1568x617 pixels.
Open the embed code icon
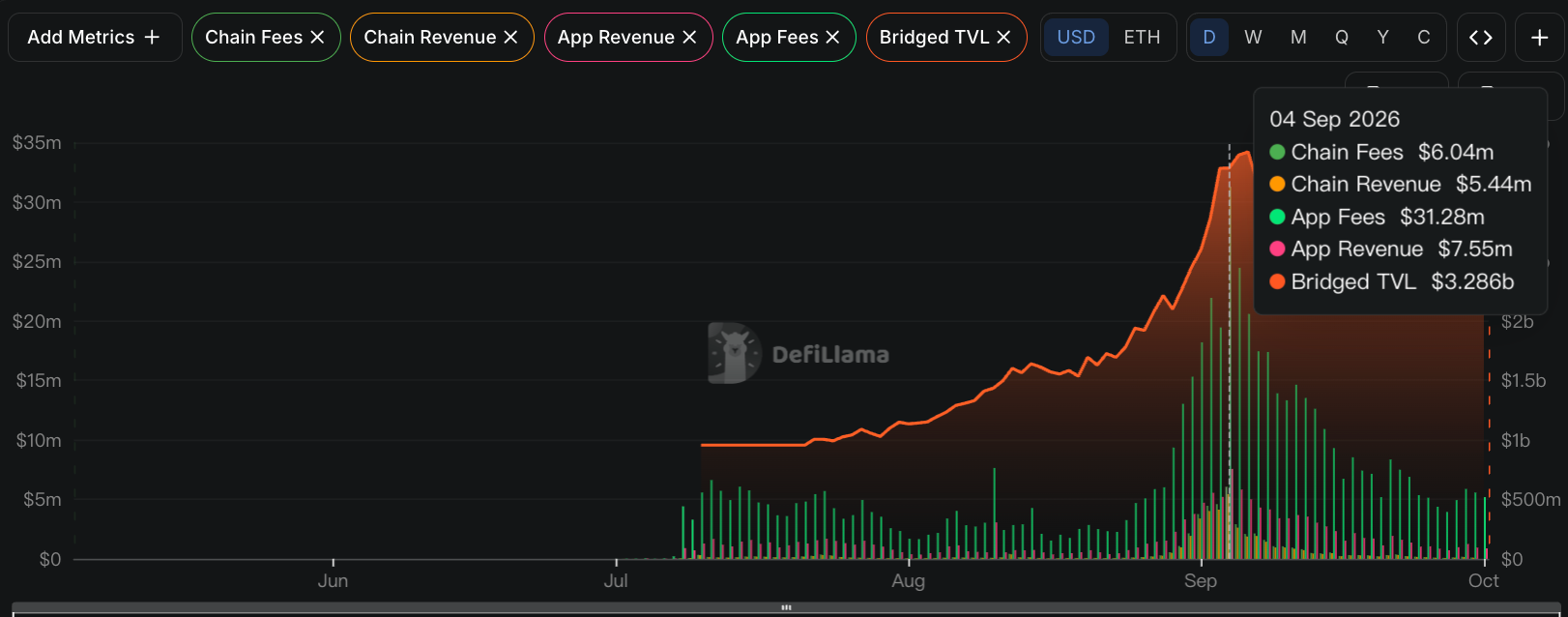pyautogui.click(x=1480, y=38)
